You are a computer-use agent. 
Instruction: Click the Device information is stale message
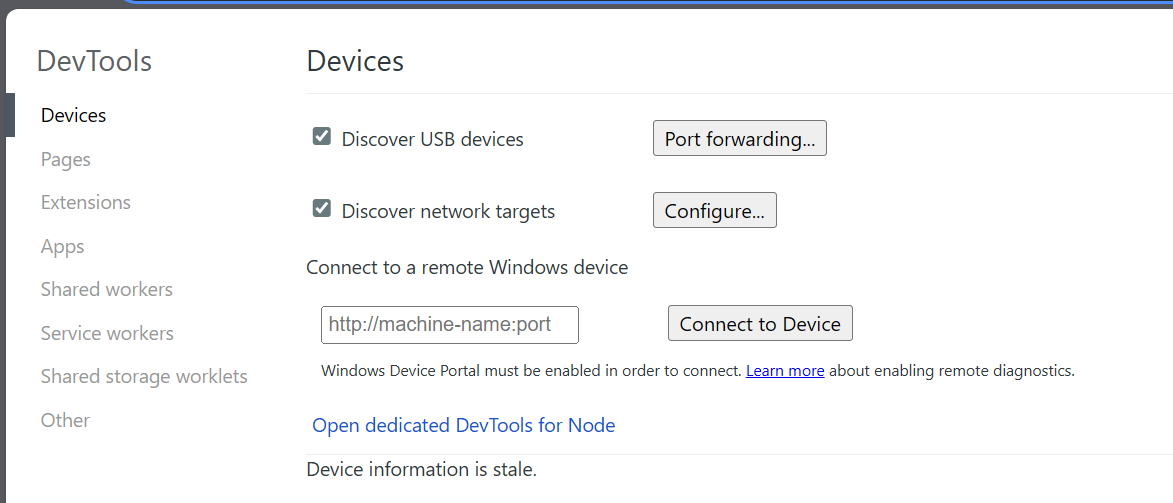point(422,470)
